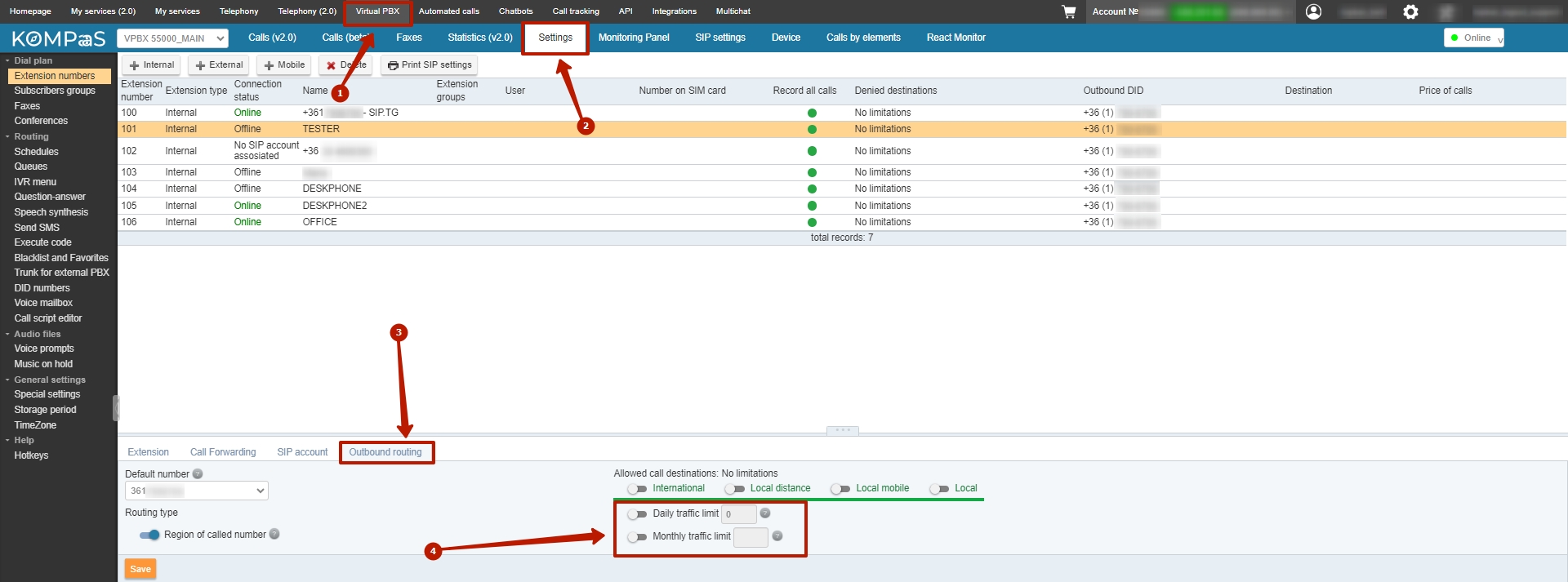
Task: Select the row named DESKPHONE2
Action: pyautogui.click(x=842, y=206)
